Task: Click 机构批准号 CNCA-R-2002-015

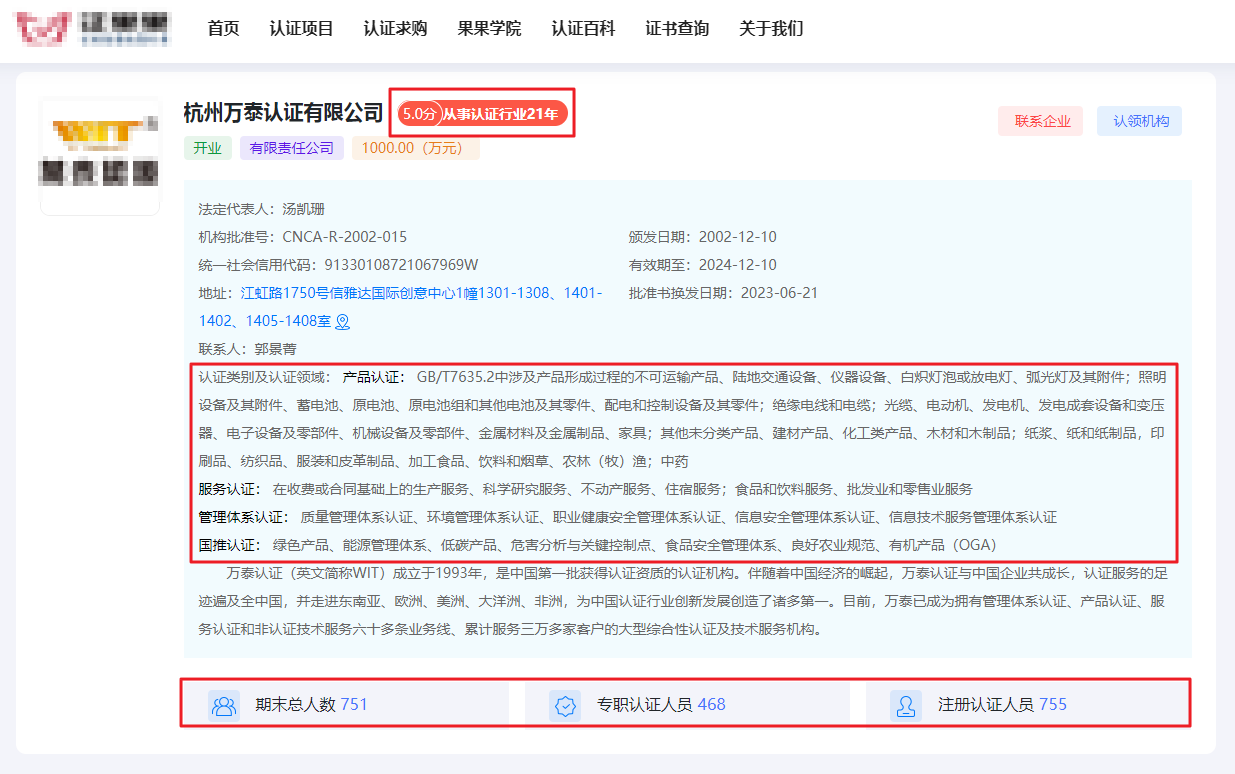Action: click(303, 237)
